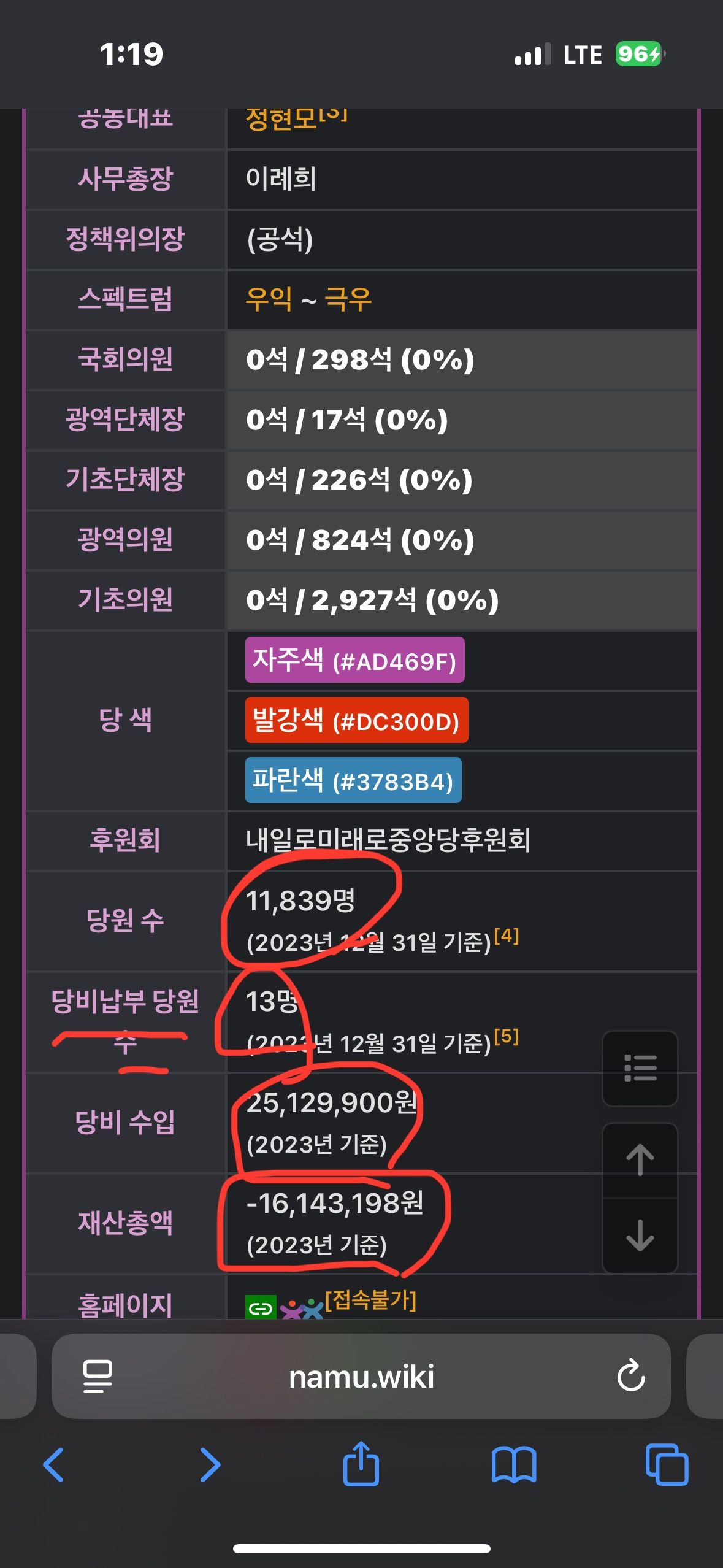The image size is (723, 1568).
Task: Tap the 접속불가 footnote link
Action: (370, 1300)
